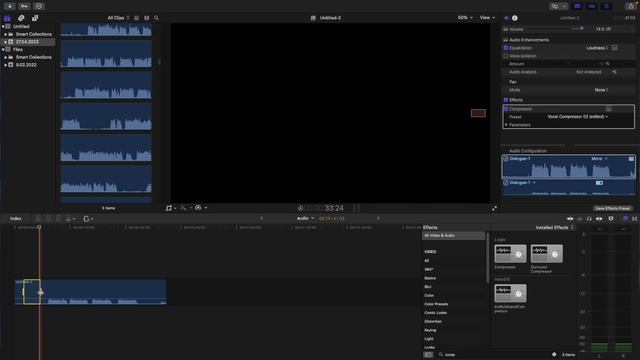Disable the Compressor effect checkbox
This screenshot has height=360, width=640.
[x=506, y=109]
